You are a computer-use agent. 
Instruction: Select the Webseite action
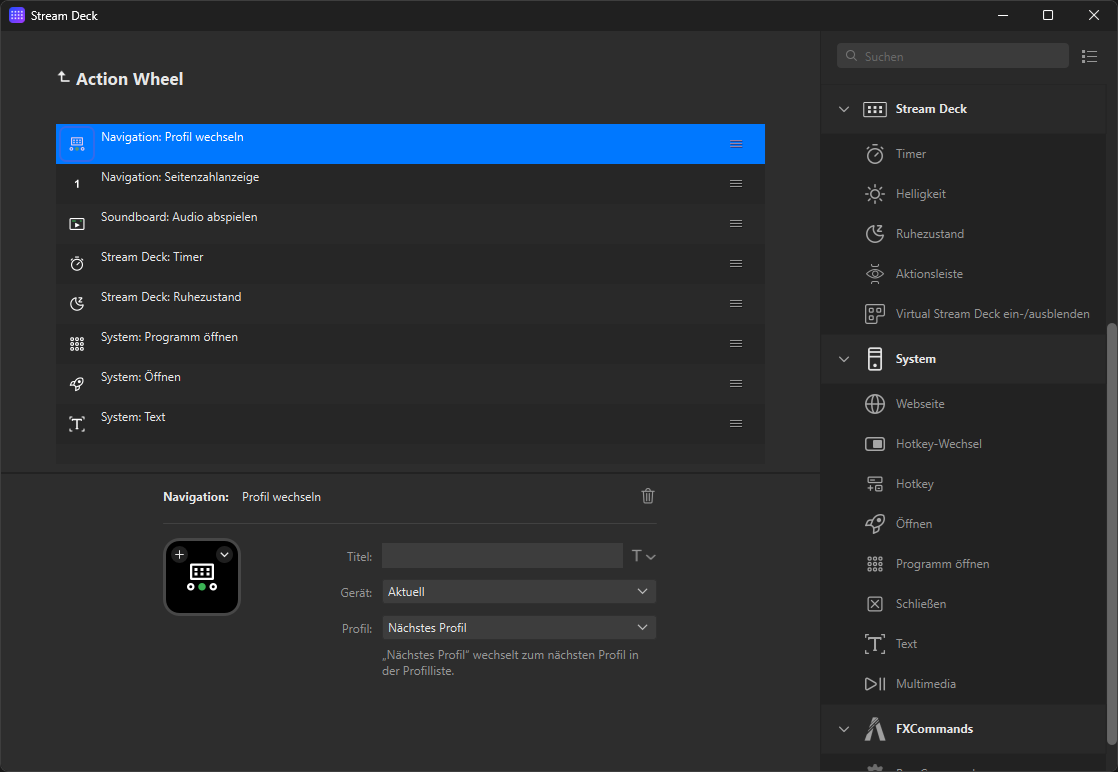[x=919, y=404]
